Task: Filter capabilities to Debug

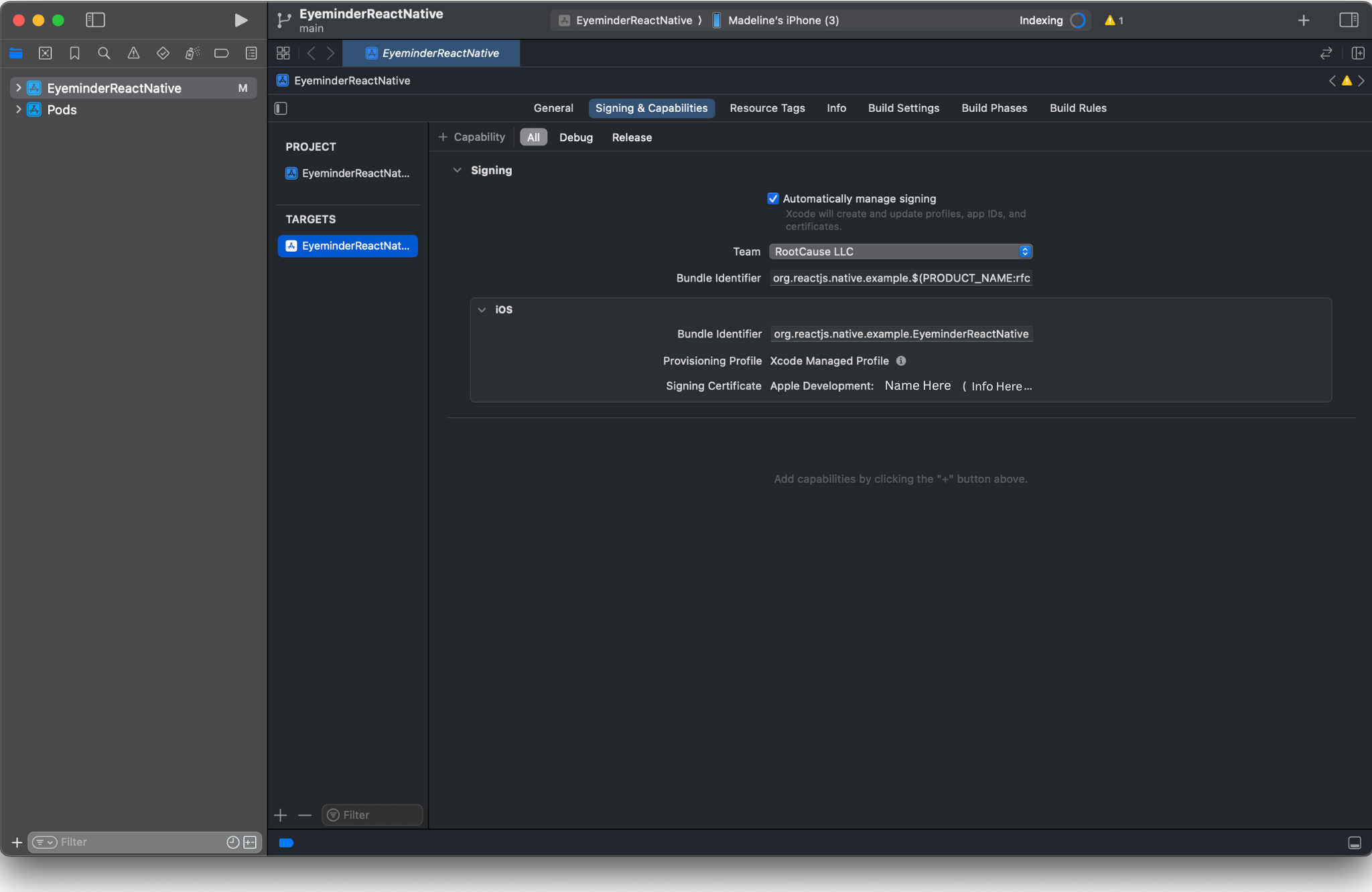Action: (576, 137)
